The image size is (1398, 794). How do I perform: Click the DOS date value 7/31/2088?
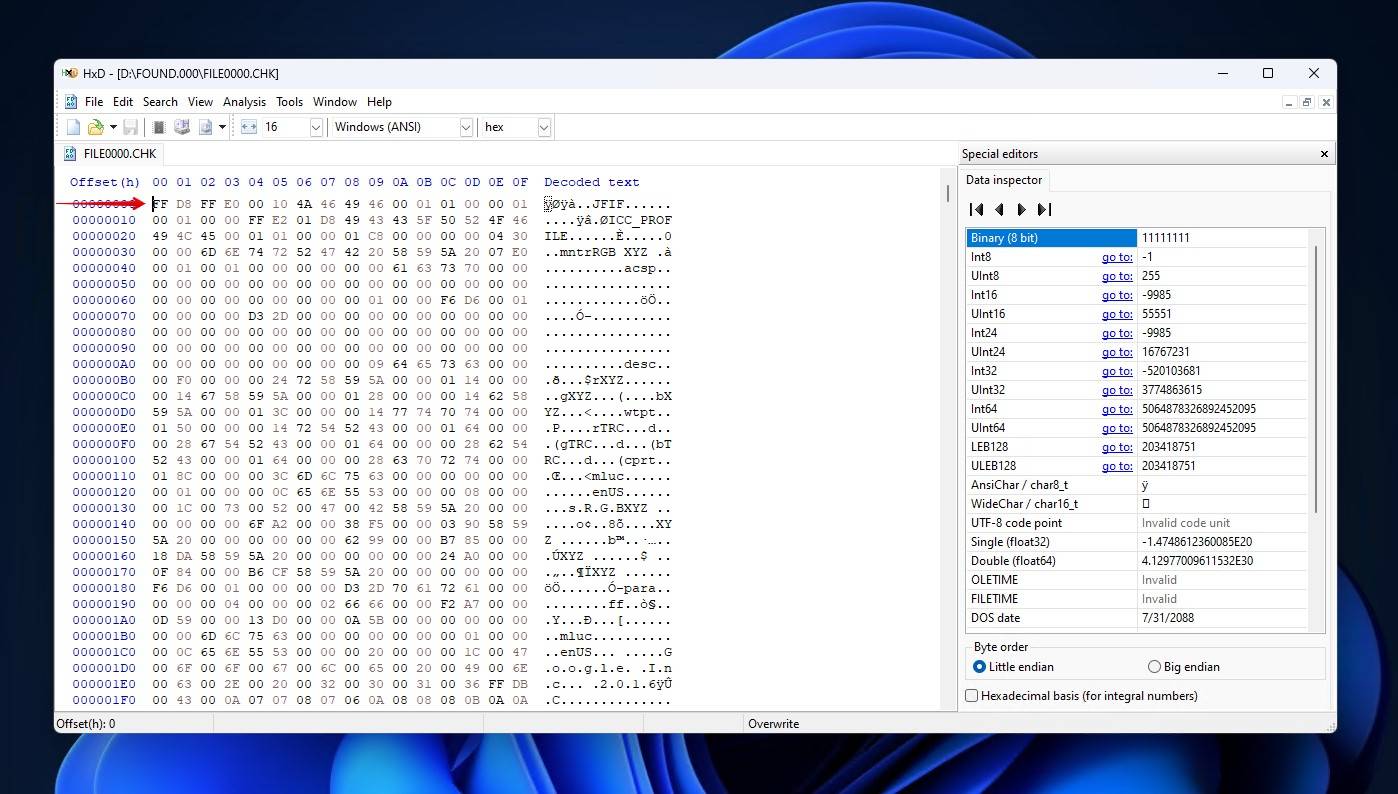point(1168,618)
